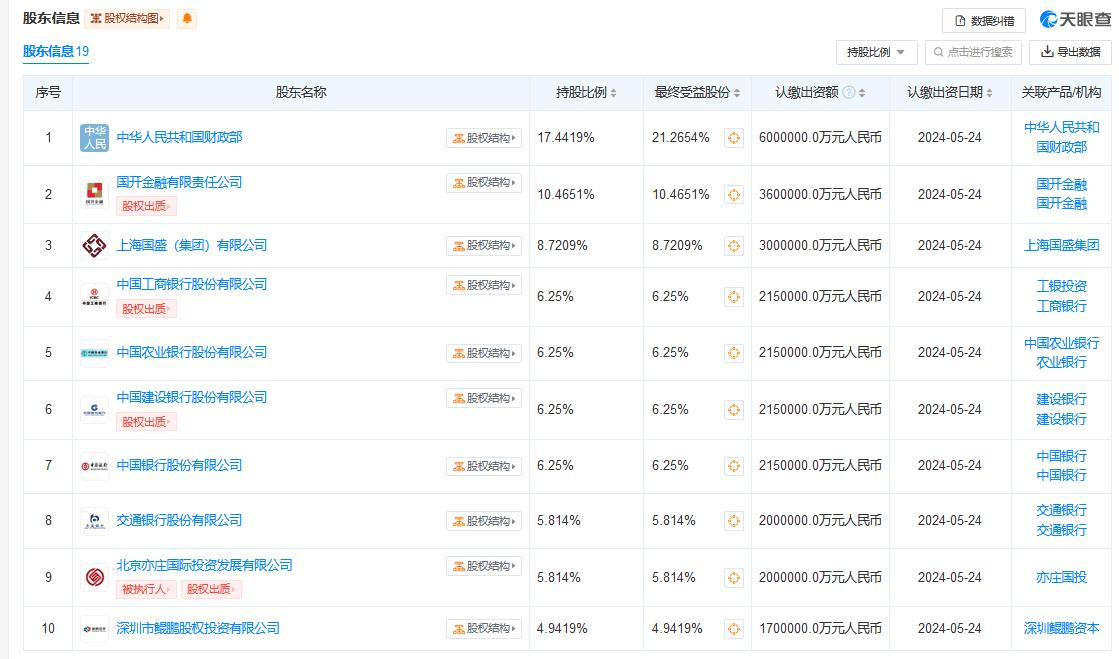Image resolution: width=1119 pixels, height=659 pixels.
Task: Sort by 持股比例 column header
Action: 586,93
